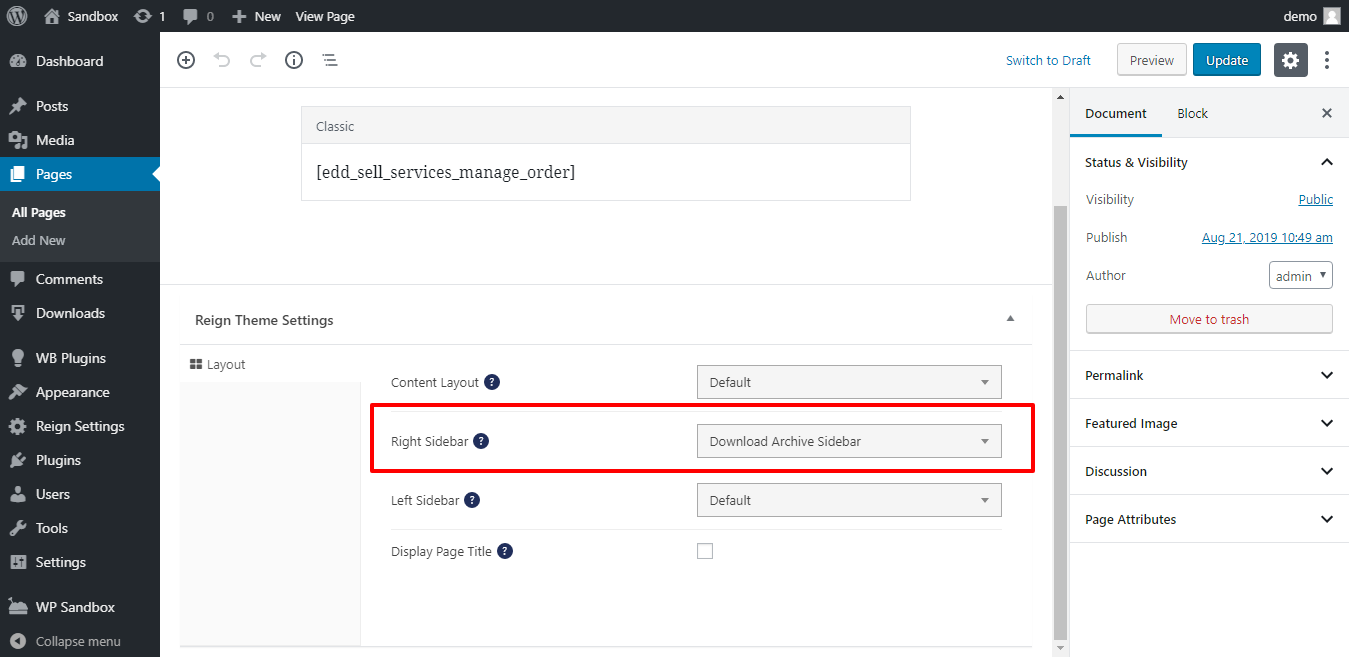Click the Content Layout help icon

(x=492, y=382)
